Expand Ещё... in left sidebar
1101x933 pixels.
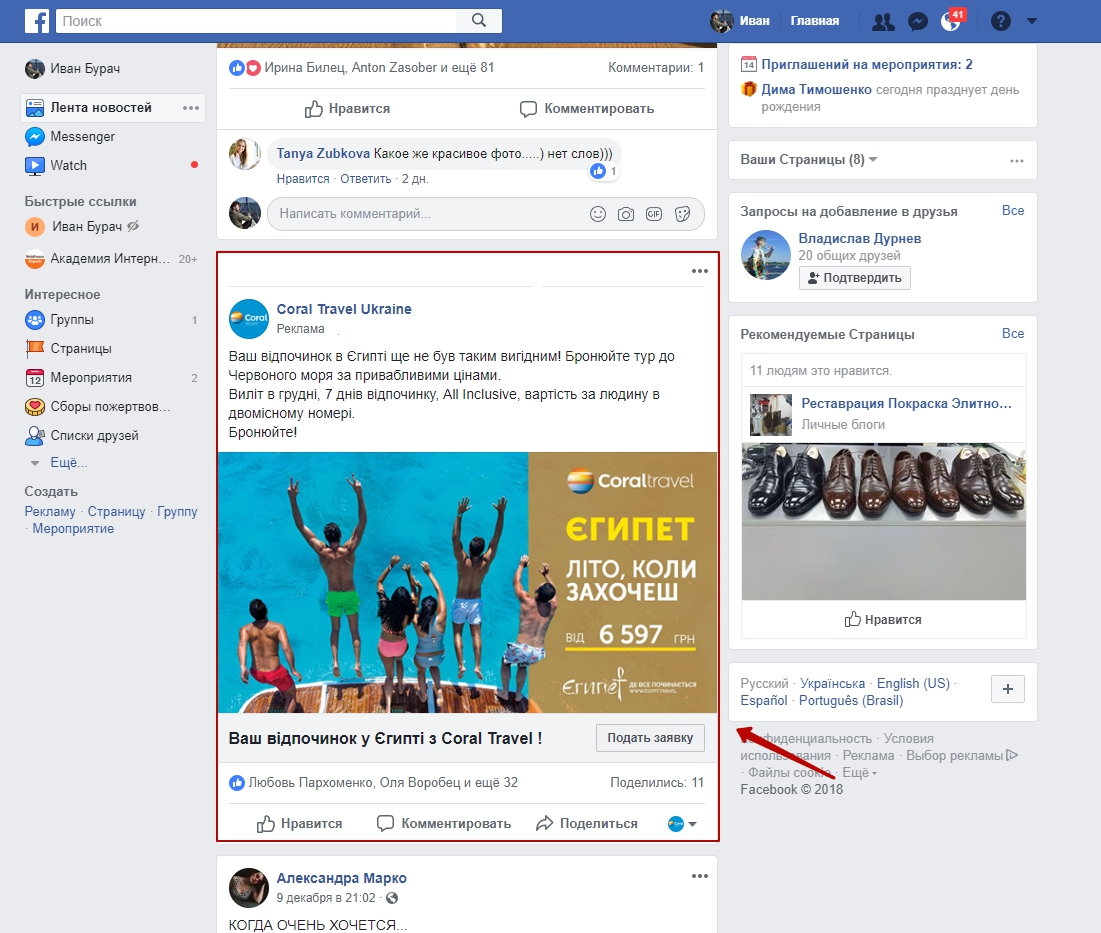coord(69,463)
